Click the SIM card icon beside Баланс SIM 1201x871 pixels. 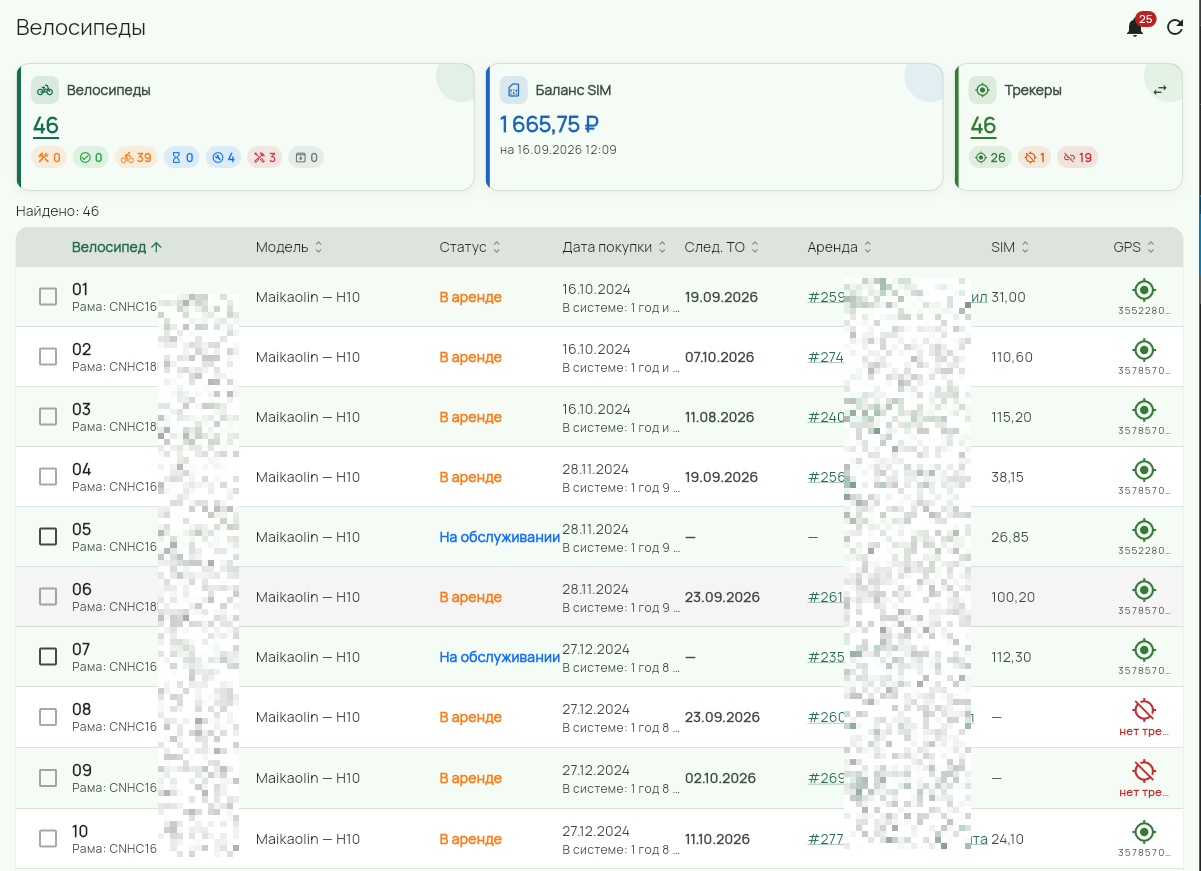point(514,90)
